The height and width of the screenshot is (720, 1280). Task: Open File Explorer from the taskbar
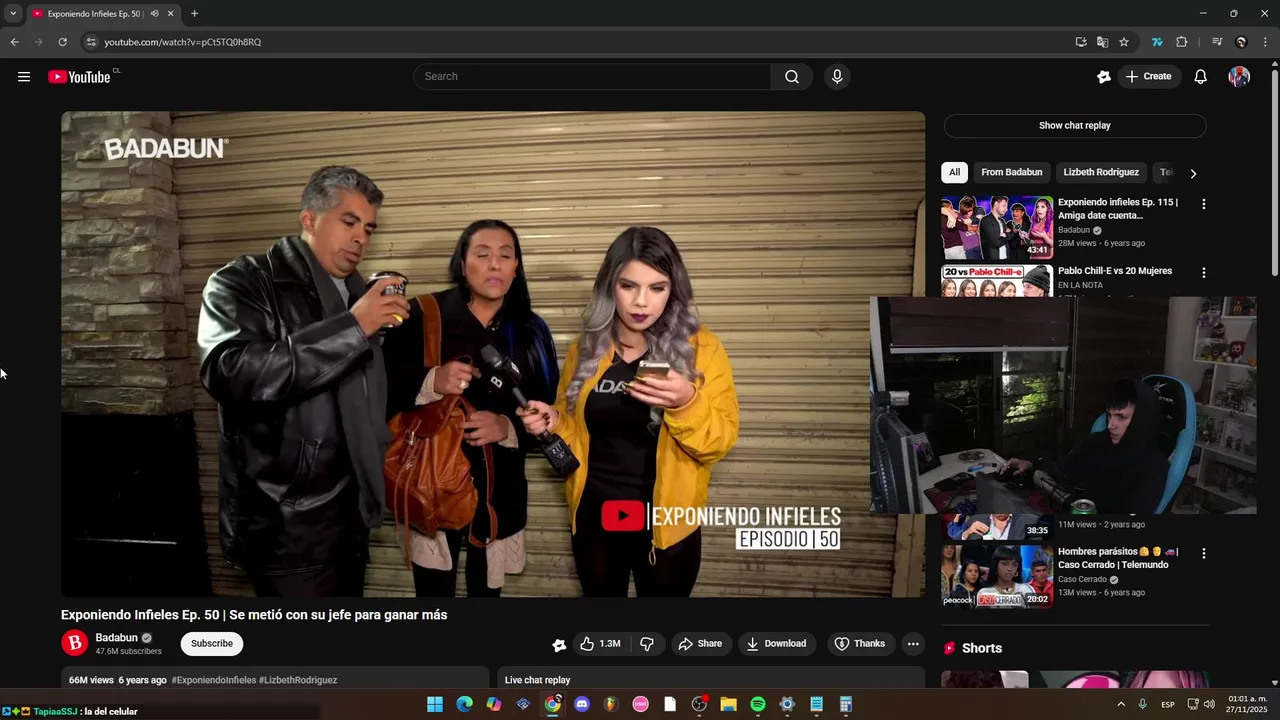728,704
